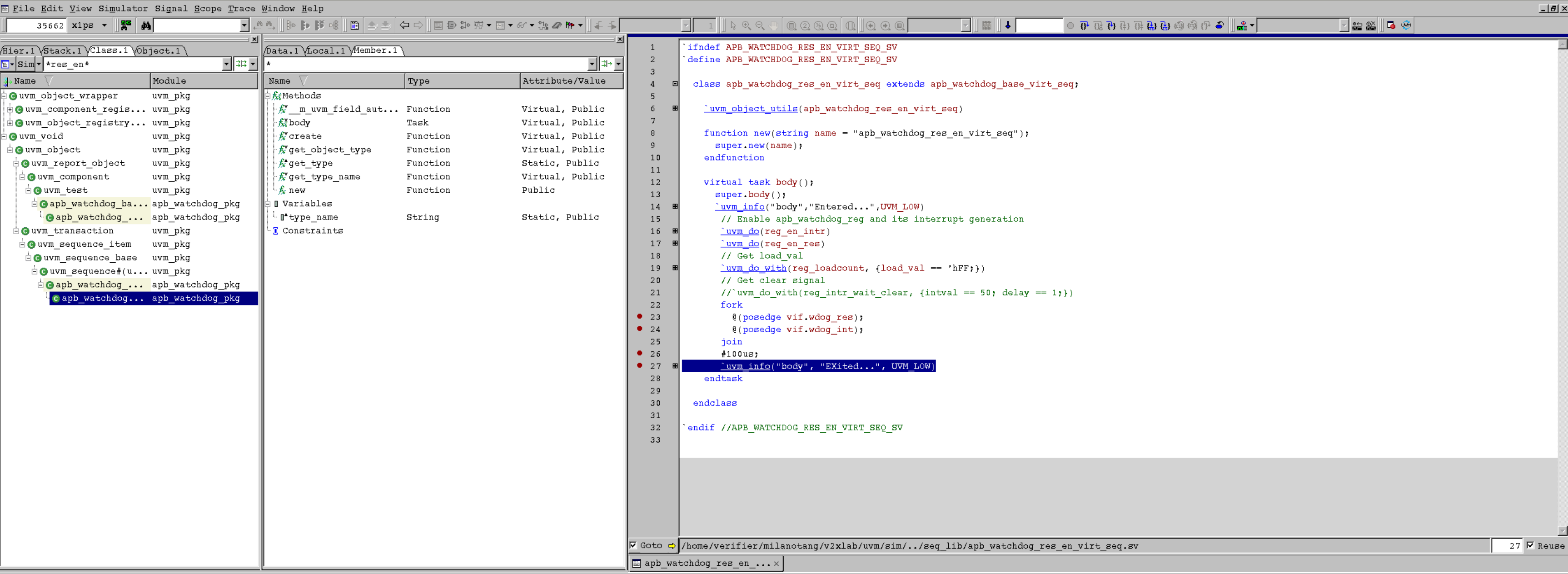The image size is (1568, 574).
Task: Open the Sim scope dropdown
Action: pos(38,64)
